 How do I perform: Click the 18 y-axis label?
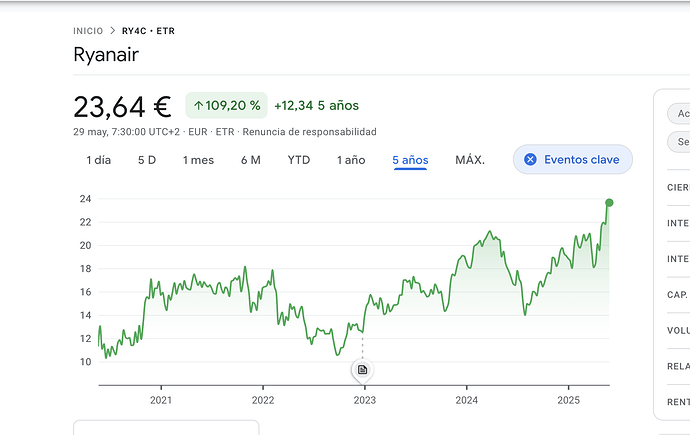coord(85,269)
